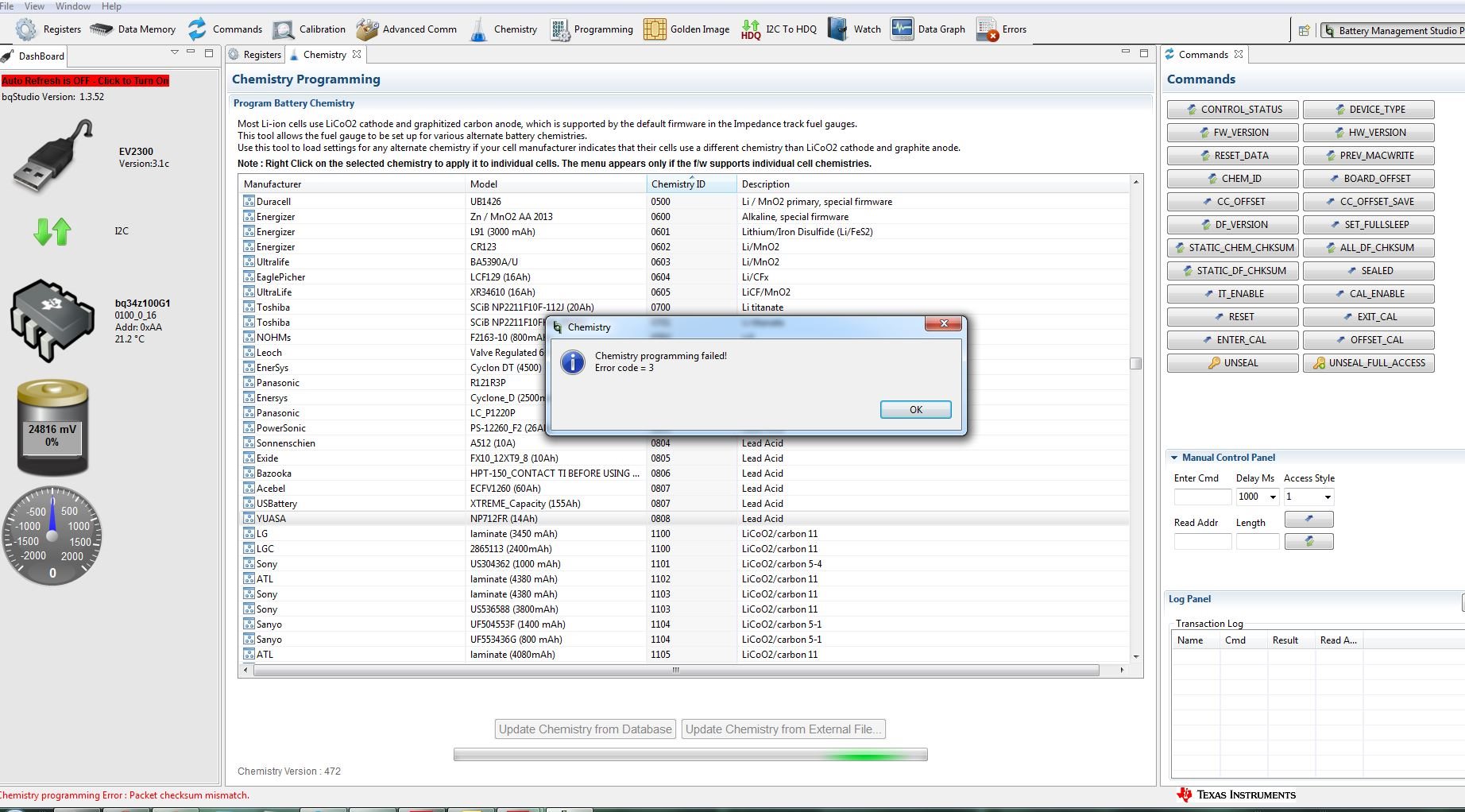Click the Battery Management Studio perspective button
Screen dimensions: 1465x812
point(1393,31)
